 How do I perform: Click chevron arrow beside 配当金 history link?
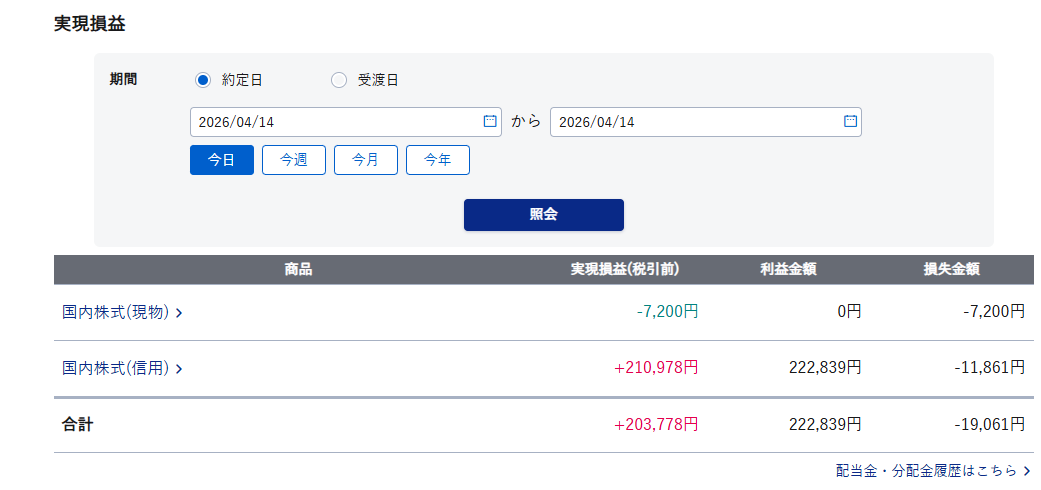coord(1027,470)
